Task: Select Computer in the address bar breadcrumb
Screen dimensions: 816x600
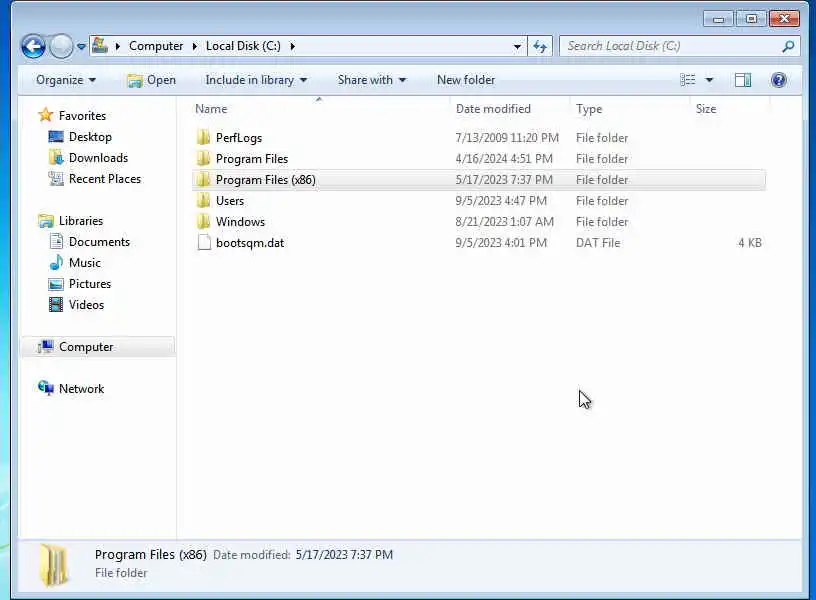Action: tap(156, 46)
